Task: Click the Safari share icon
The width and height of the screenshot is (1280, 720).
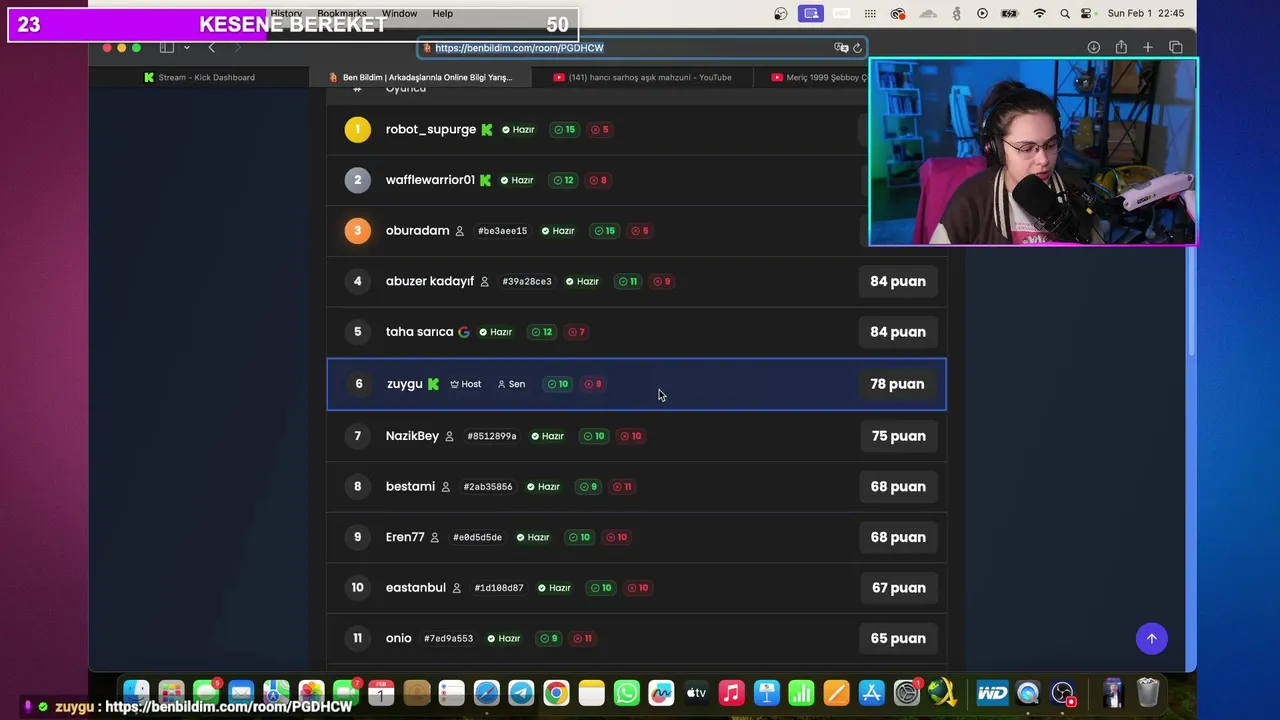Action: click(1121, 47)
